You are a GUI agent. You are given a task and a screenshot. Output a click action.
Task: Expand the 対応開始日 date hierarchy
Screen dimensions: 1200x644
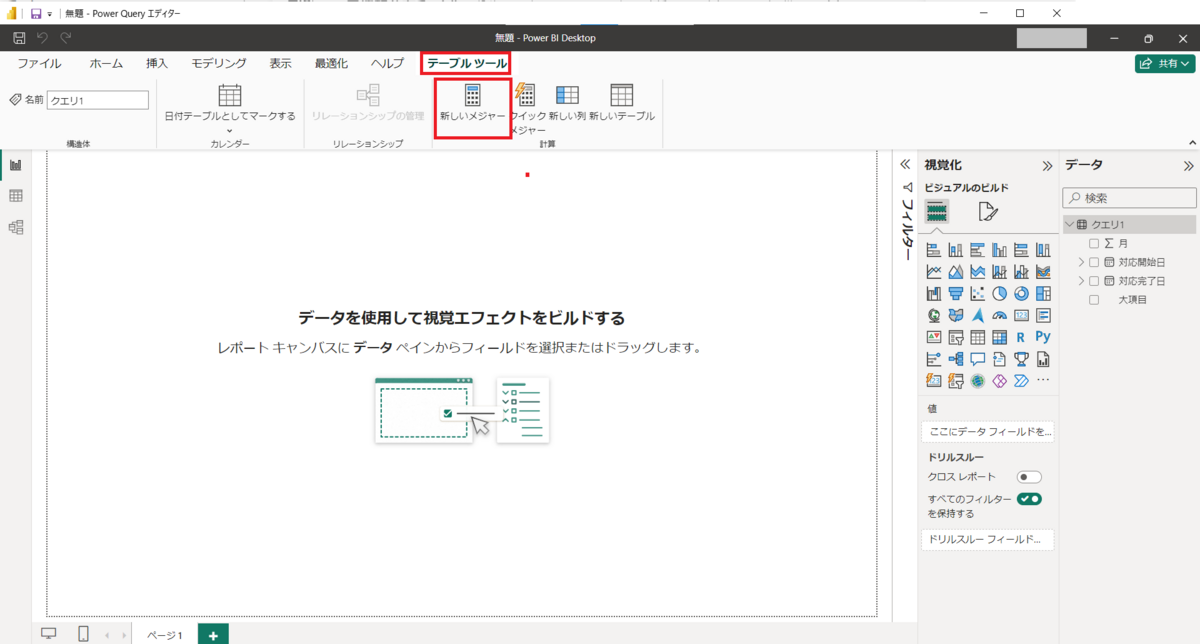click(x=1080, y=262)
